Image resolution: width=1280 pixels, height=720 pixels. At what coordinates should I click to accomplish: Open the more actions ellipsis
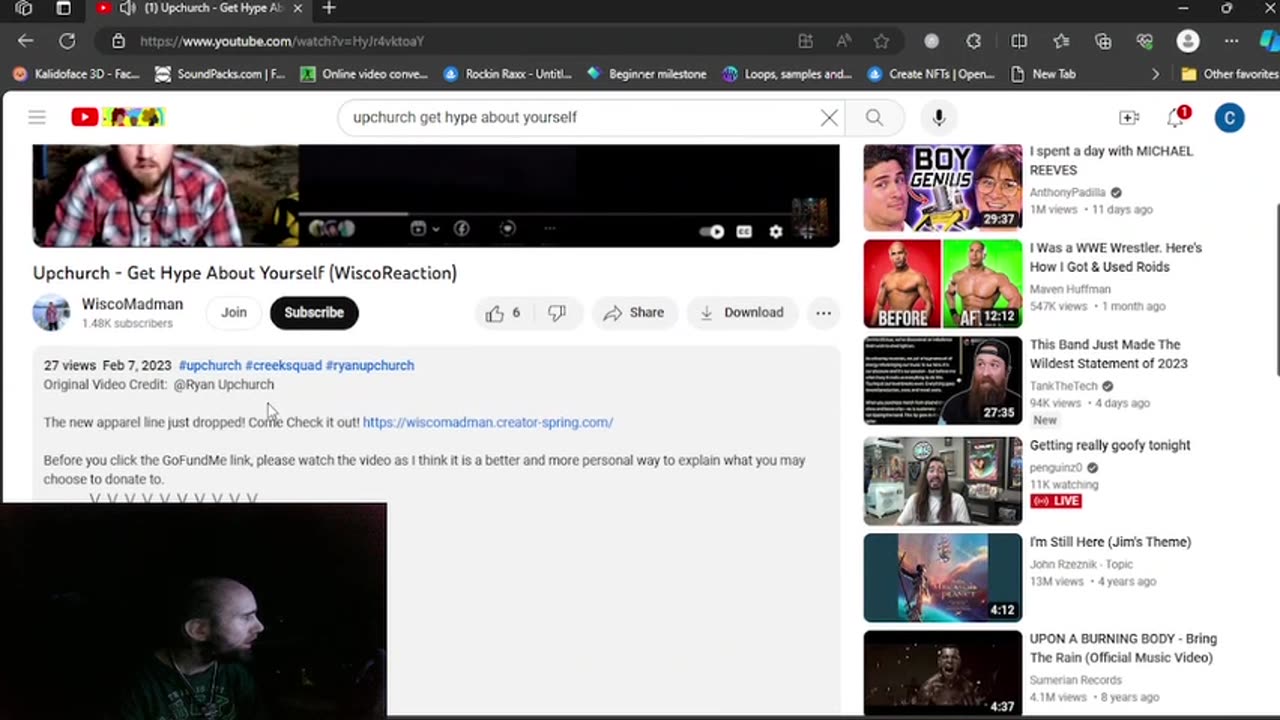[x=823, y=313]
